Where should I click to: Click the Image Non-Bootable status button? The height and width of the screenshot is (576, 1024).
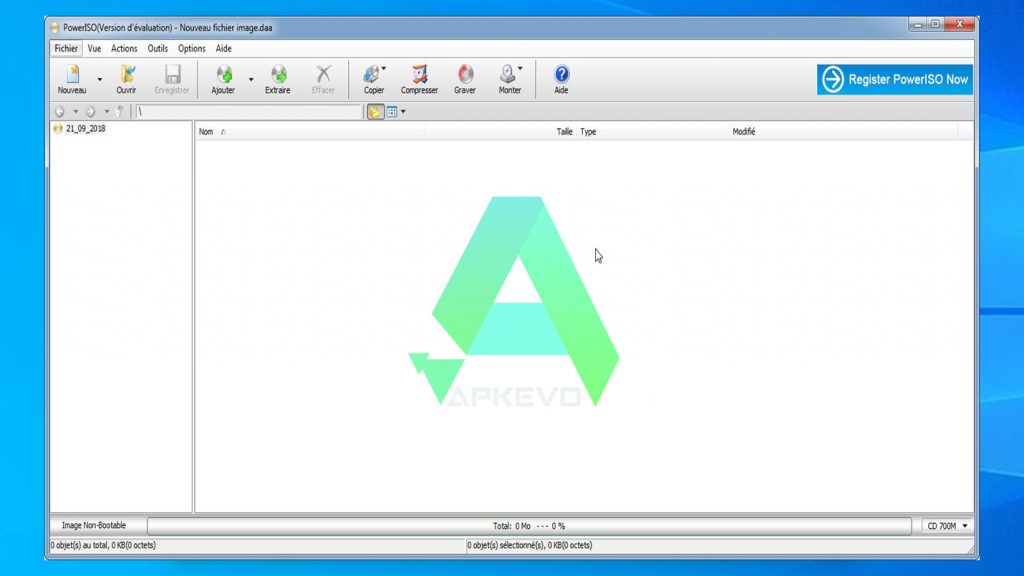coord(94,525)
